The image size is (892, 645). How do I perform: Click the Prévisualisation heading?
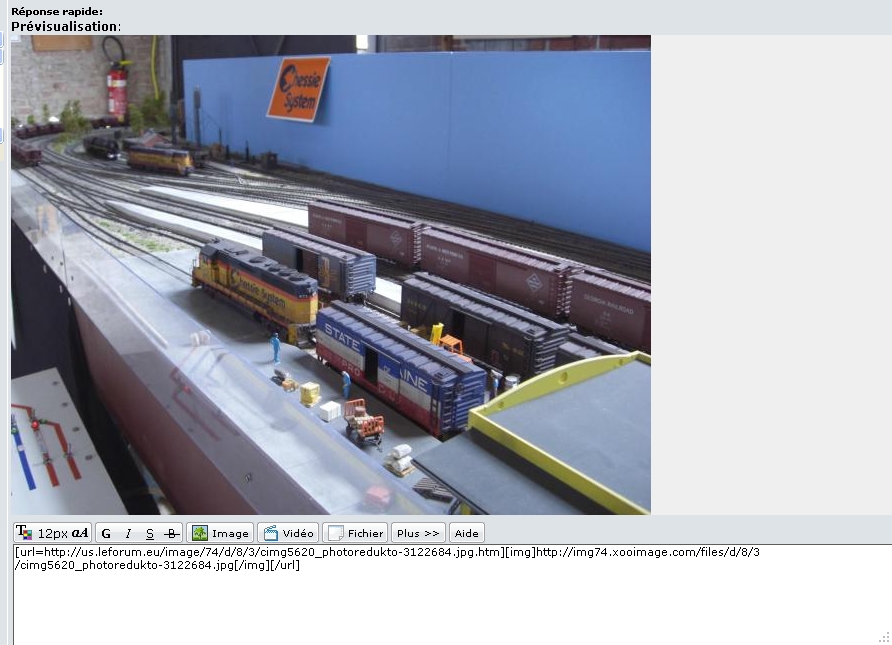click(x=65, y=26)
